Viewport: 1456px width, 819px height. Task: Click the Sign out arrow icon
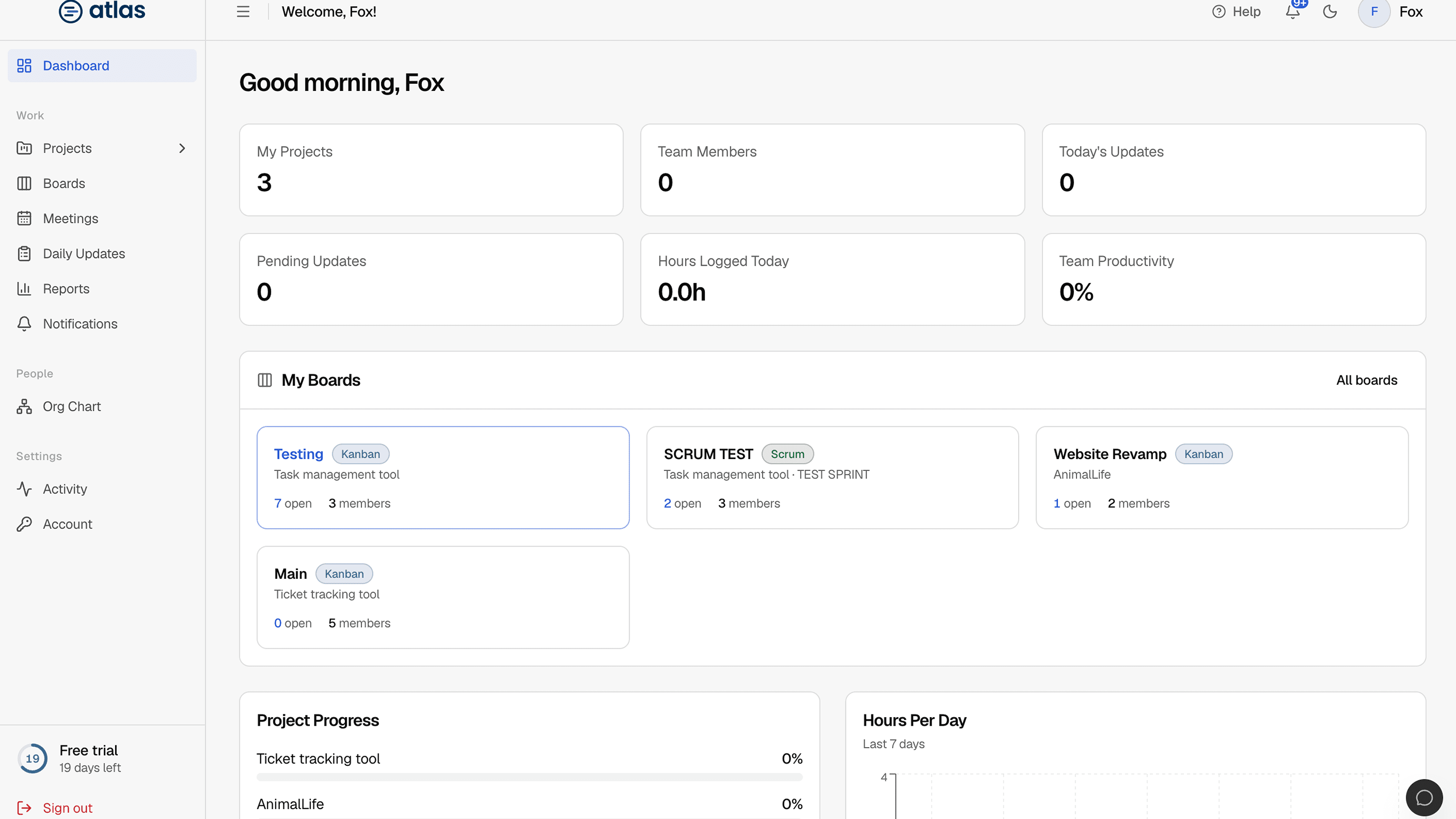coord(24,808)
